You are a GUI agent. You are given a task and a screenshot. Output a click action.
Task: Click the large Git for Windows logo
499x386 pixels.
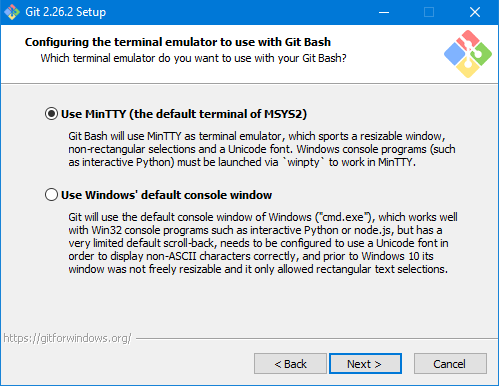click(468, 54)
